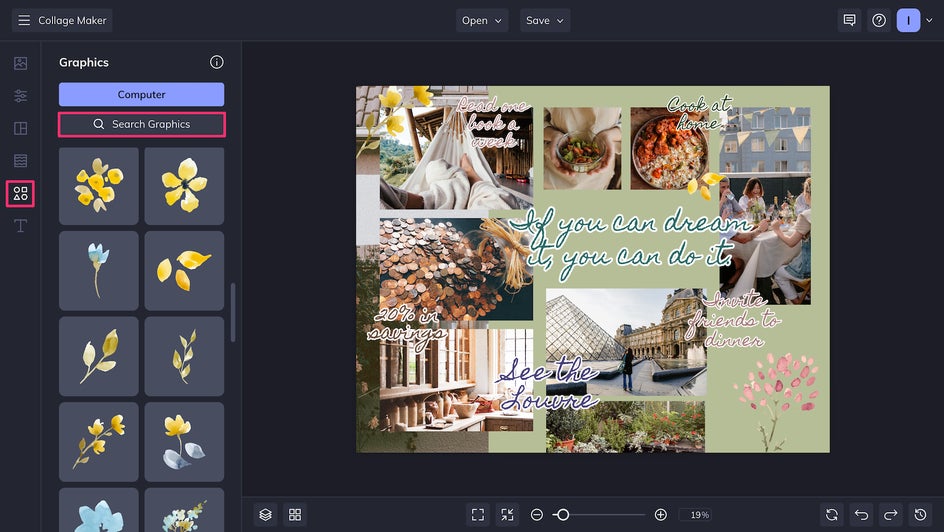Viewport: 944px width, 532px height.
Task: Select the pink watercolor flower graphic on canvas
Action: click(777, 400)
